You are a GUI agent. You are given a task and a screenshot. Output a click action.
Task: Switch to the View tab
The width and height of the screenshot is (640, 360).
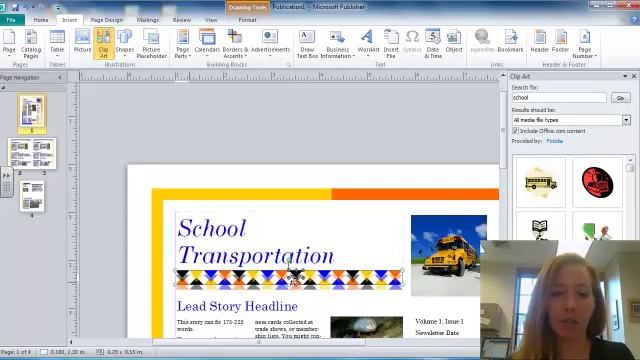click(x=211, y=20)
